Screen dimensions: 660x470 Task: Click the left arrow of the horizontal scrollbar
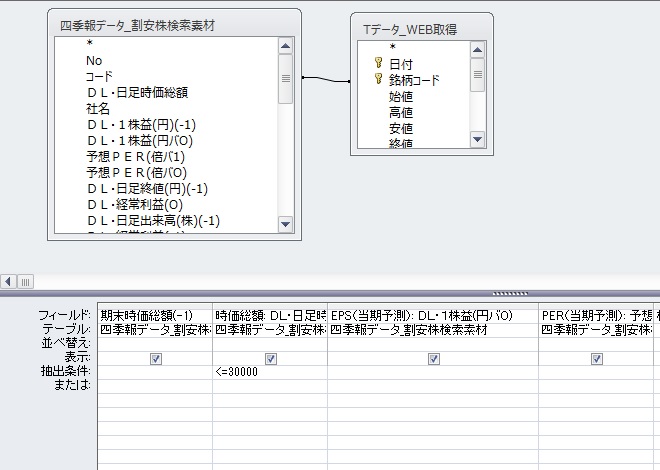pos(9,281)
